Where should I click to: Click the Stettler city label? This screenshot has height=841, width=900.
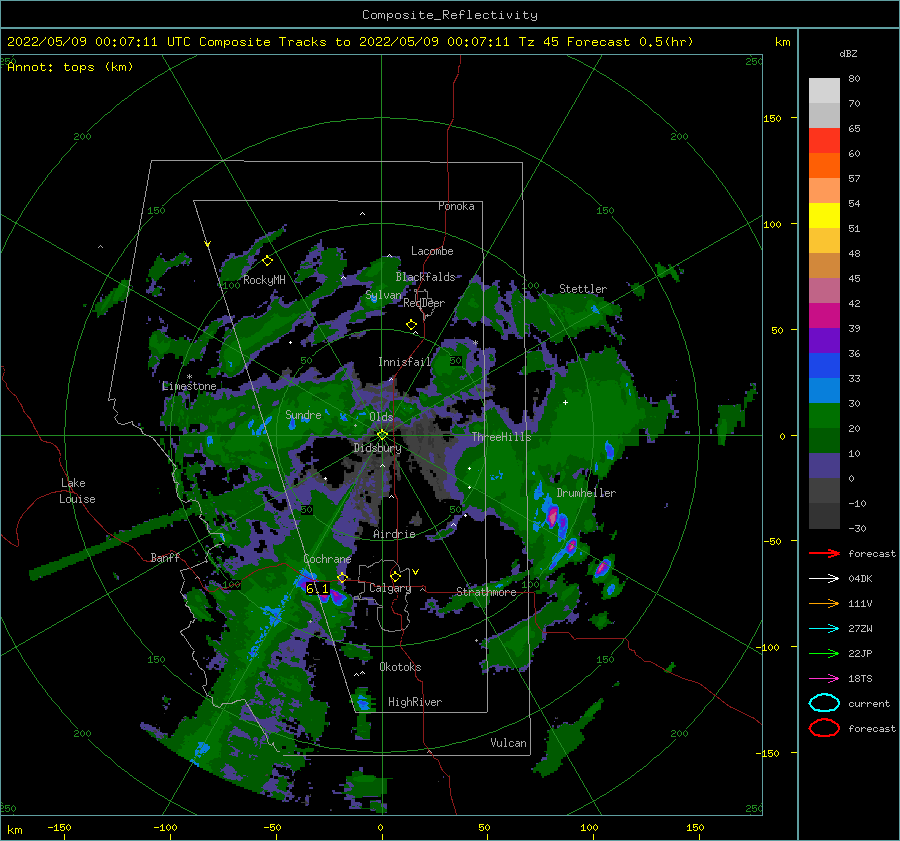pos(583,289)
